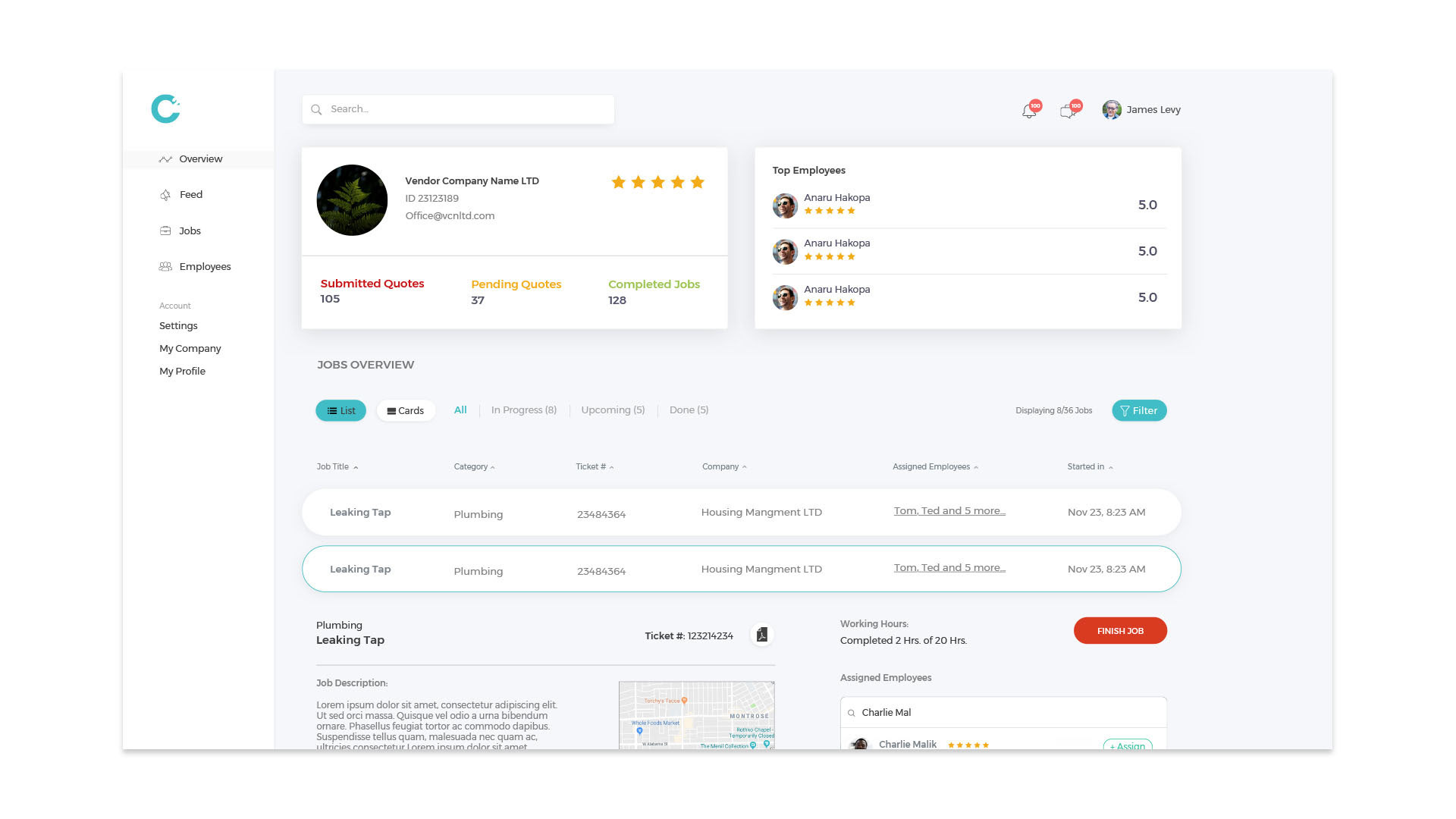
Task: Open account Settings
Action: 178,326
